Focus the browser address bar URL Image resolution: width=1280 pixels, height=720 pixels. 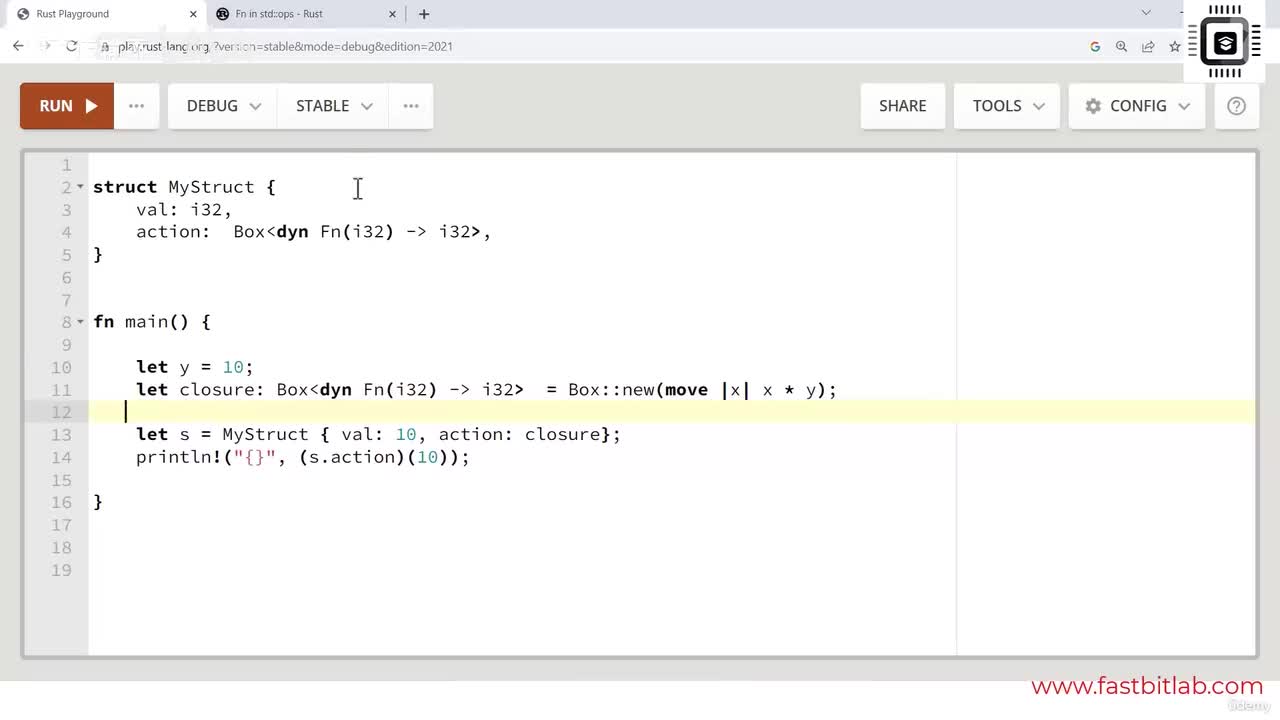click(285, 46)
